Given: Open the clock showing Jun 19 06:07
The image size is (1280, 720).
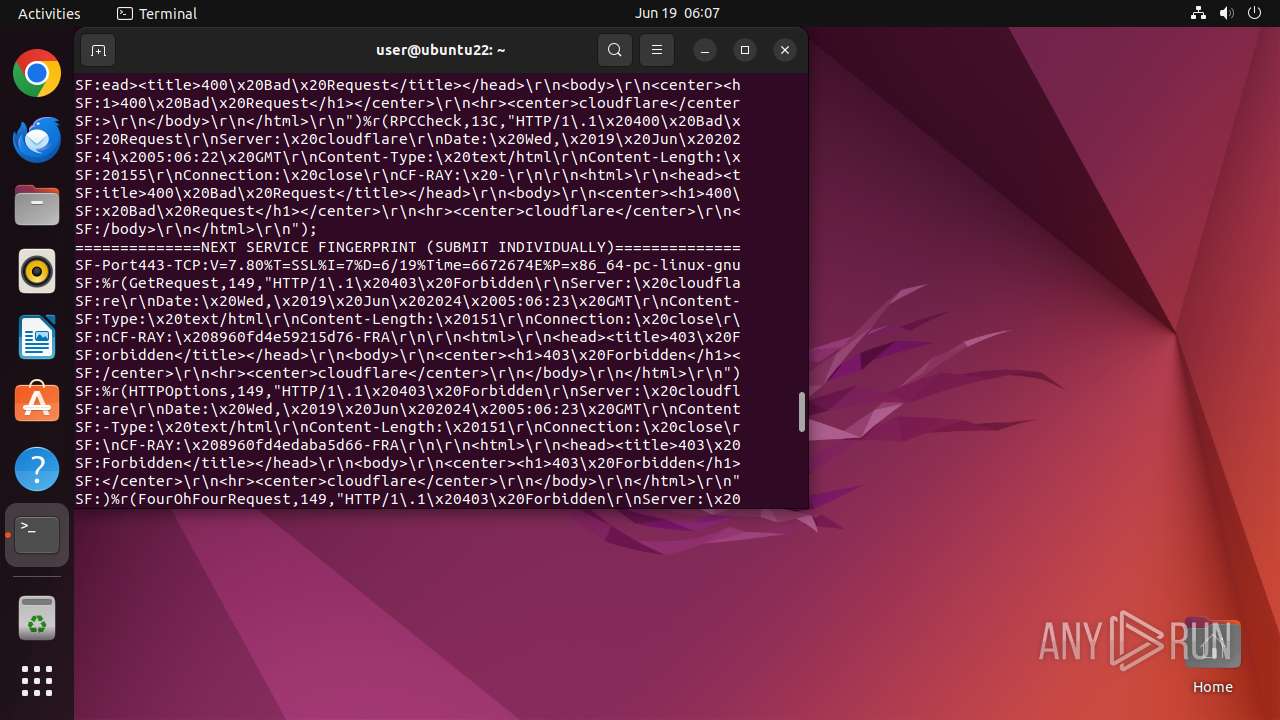Looking at the screenshot, I should pos(677,13).
